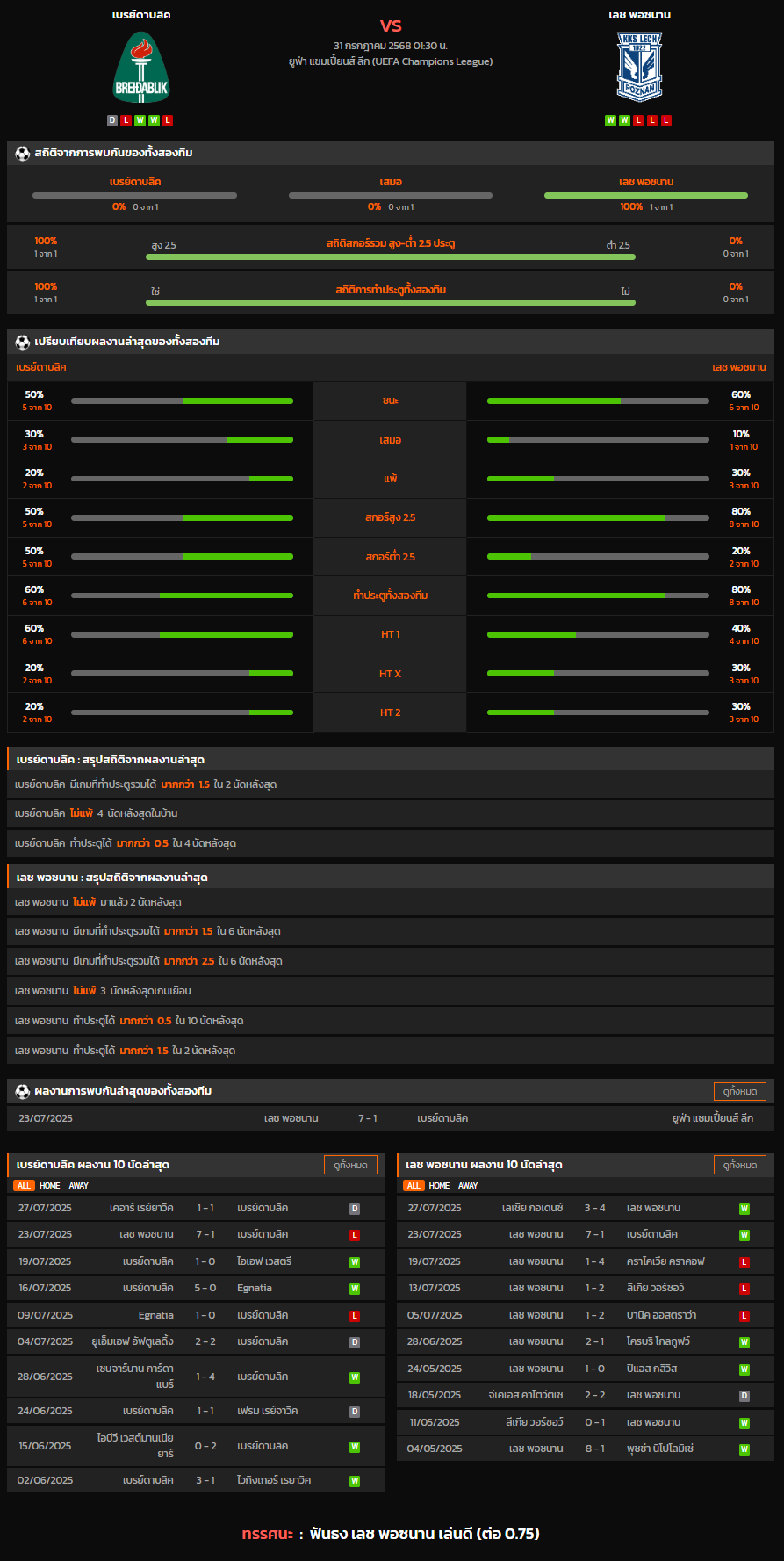Click the W badge for Breidablik 1-0 match on 19/07/2025

(x=355, y=1262)
